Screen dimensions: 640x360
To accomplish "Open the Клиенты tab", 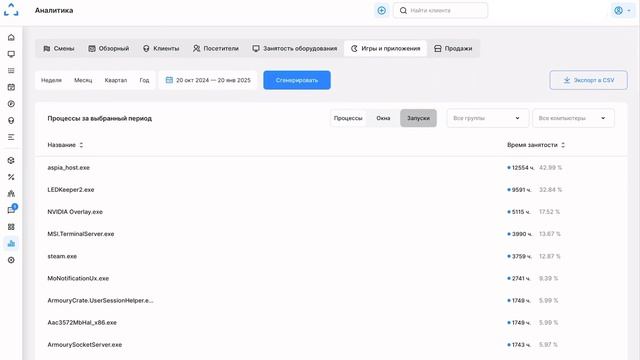I will 161,49.
